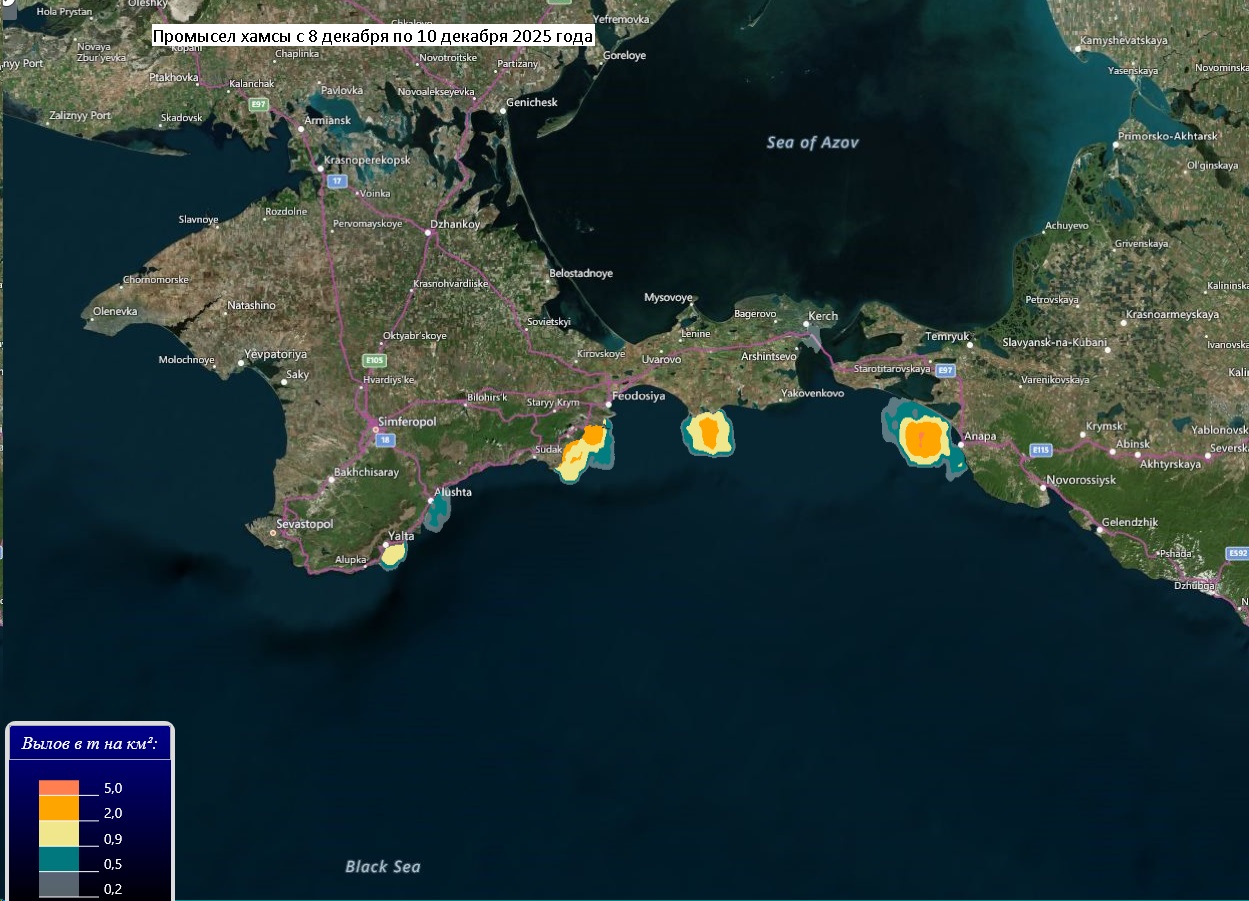1249x901 pixels.
Task: Click the salmon 5,0 legend swatch
Action: tap(59, 787)
